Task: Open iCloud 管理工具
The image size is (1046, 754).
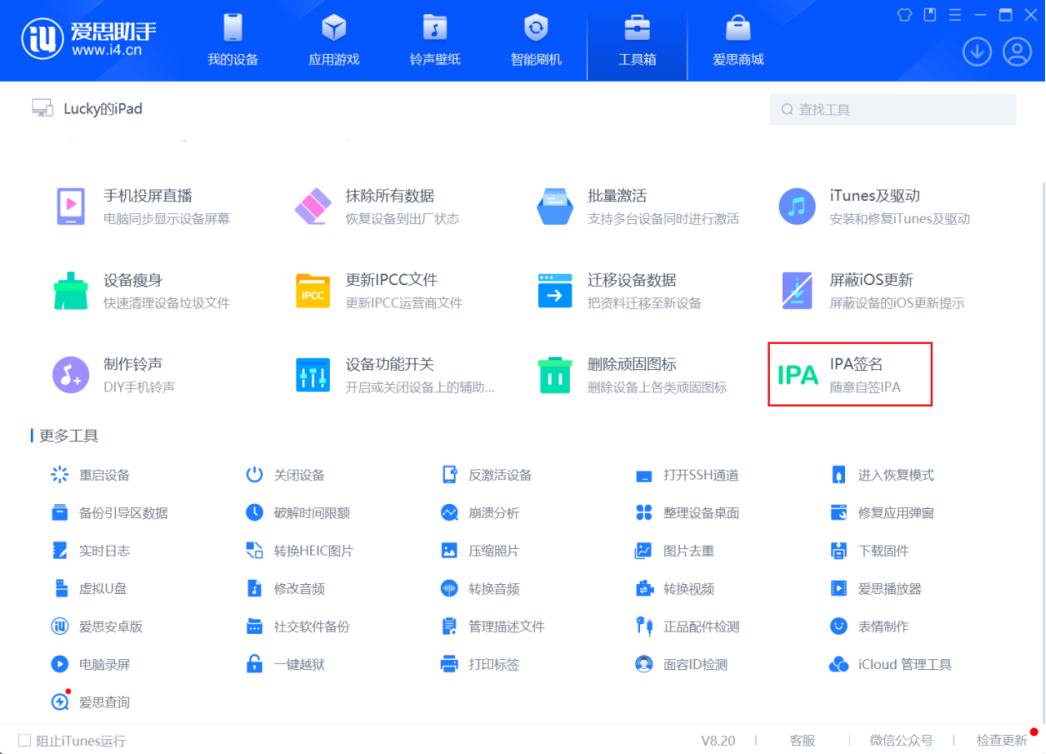Action: click(x=890, y=665)
